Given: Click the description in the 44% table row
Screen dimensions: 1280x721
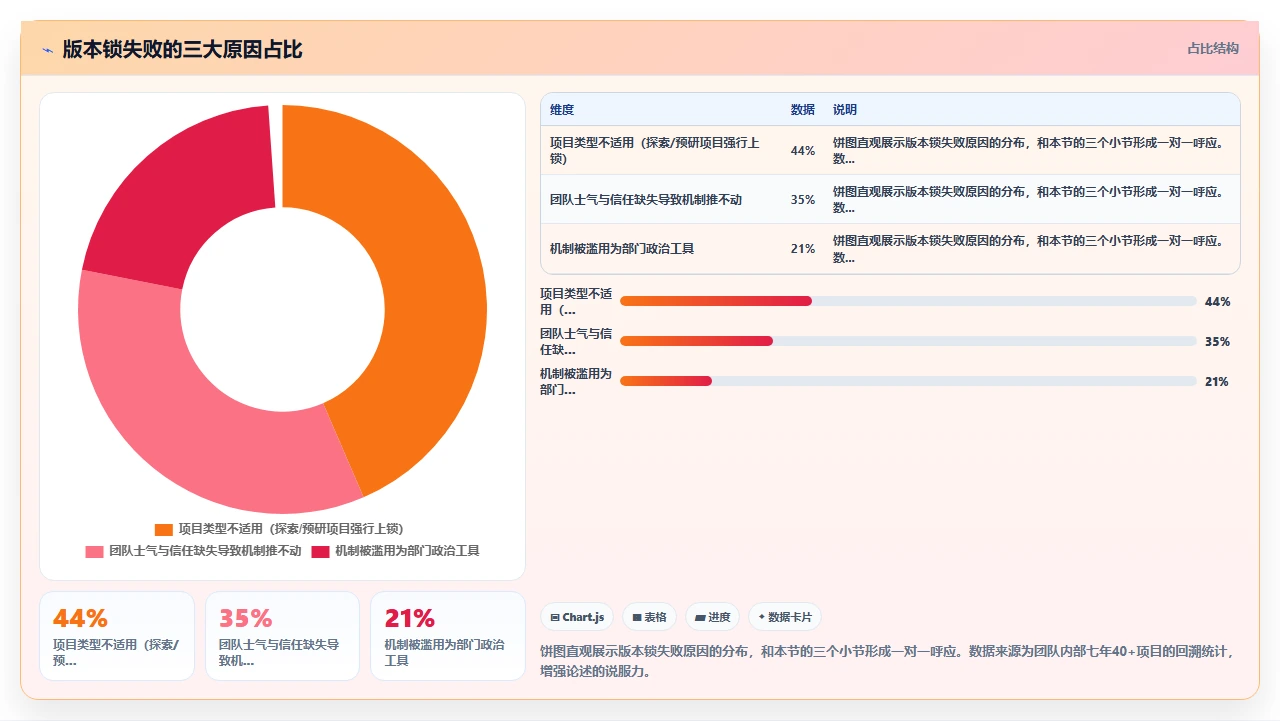Looking at the screenshot, I should click(1030, 150).
